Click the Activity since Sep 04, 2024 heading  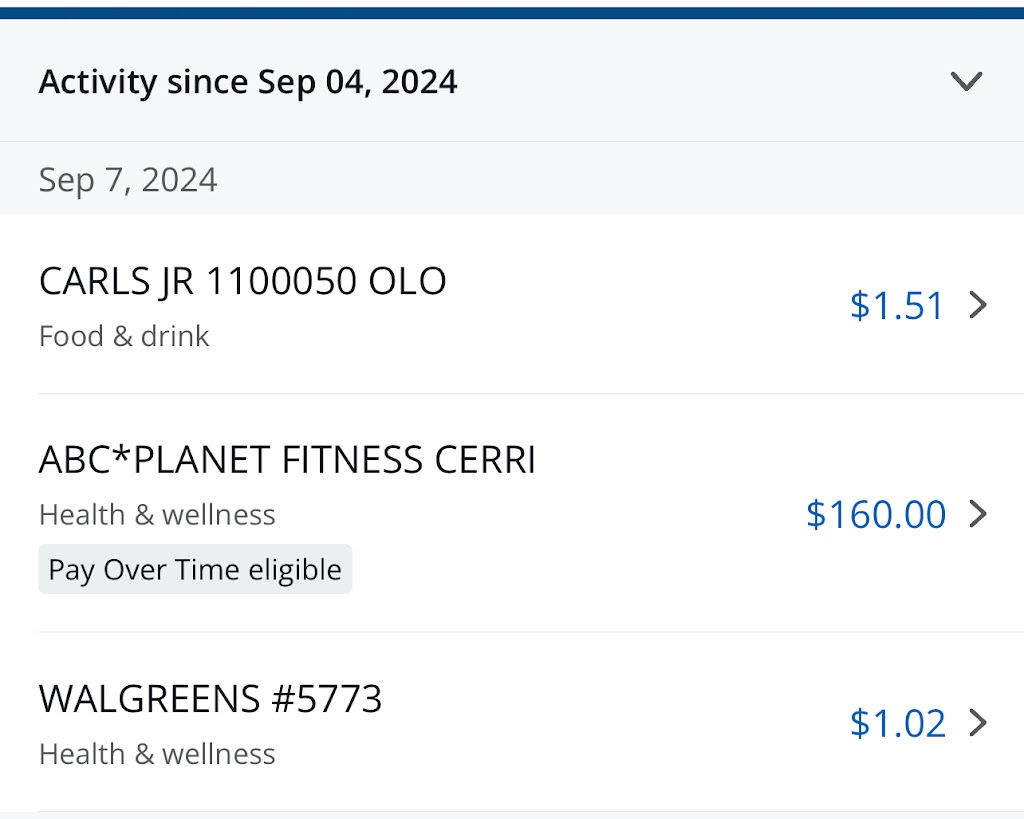click(248, 81)
